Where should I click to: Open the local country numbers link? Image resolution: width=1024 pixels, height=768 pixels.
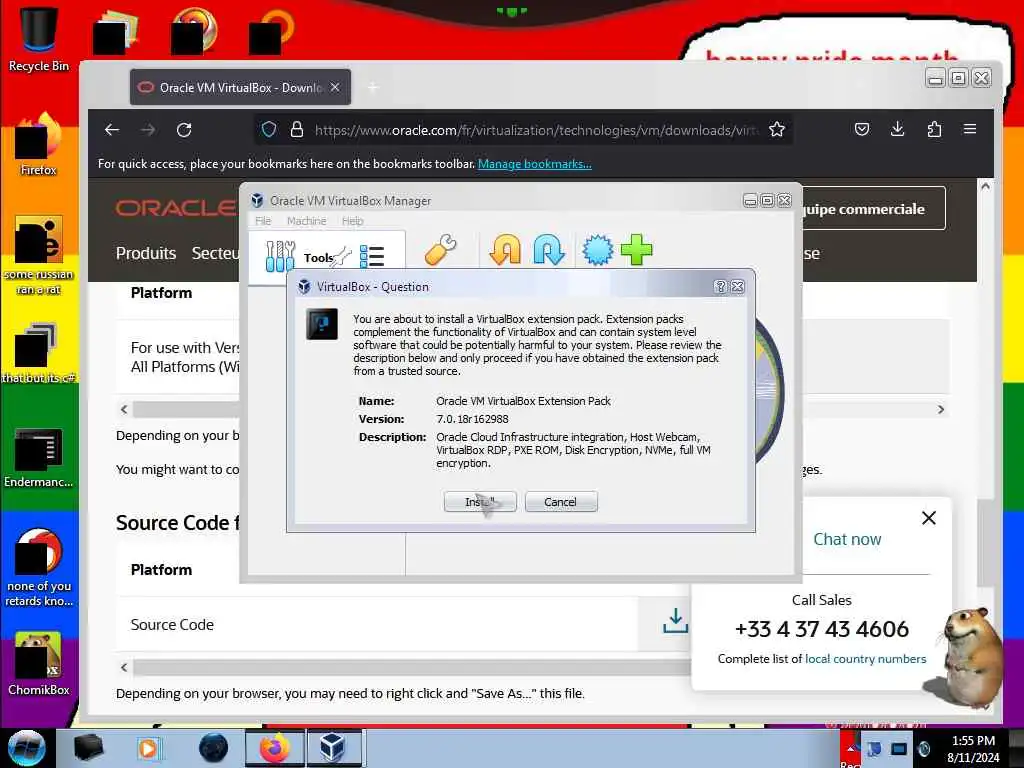coord(865,659)
